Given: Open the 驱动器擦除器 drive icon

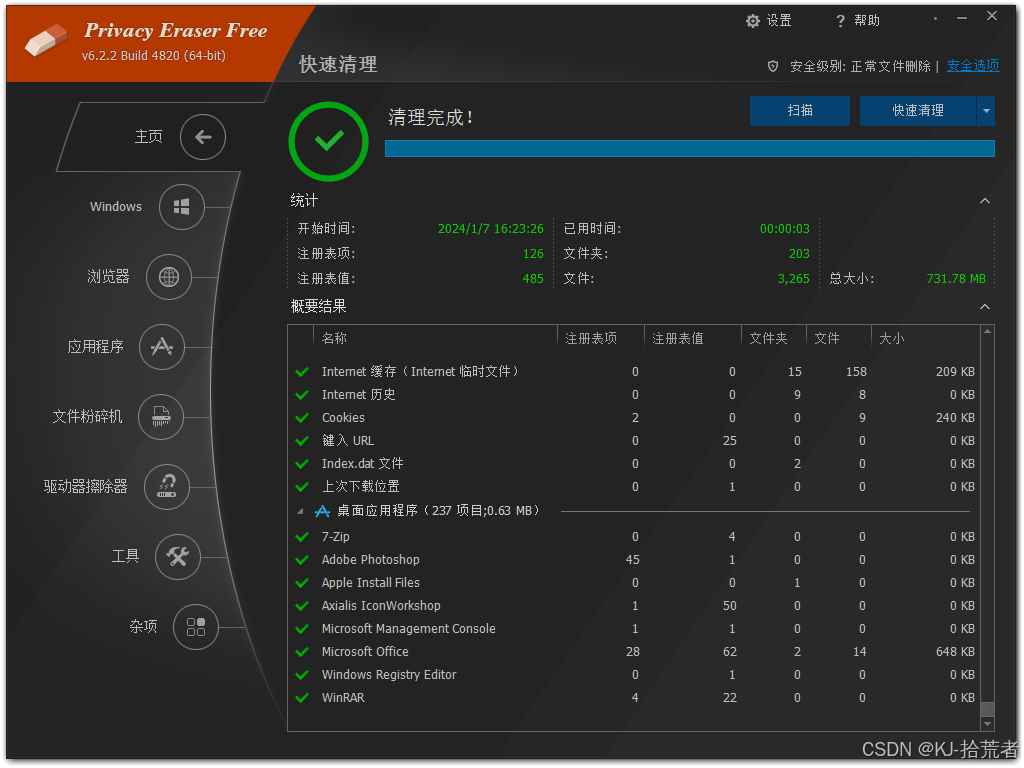Looking at the screenshot, I should click(x=167, y=487).
